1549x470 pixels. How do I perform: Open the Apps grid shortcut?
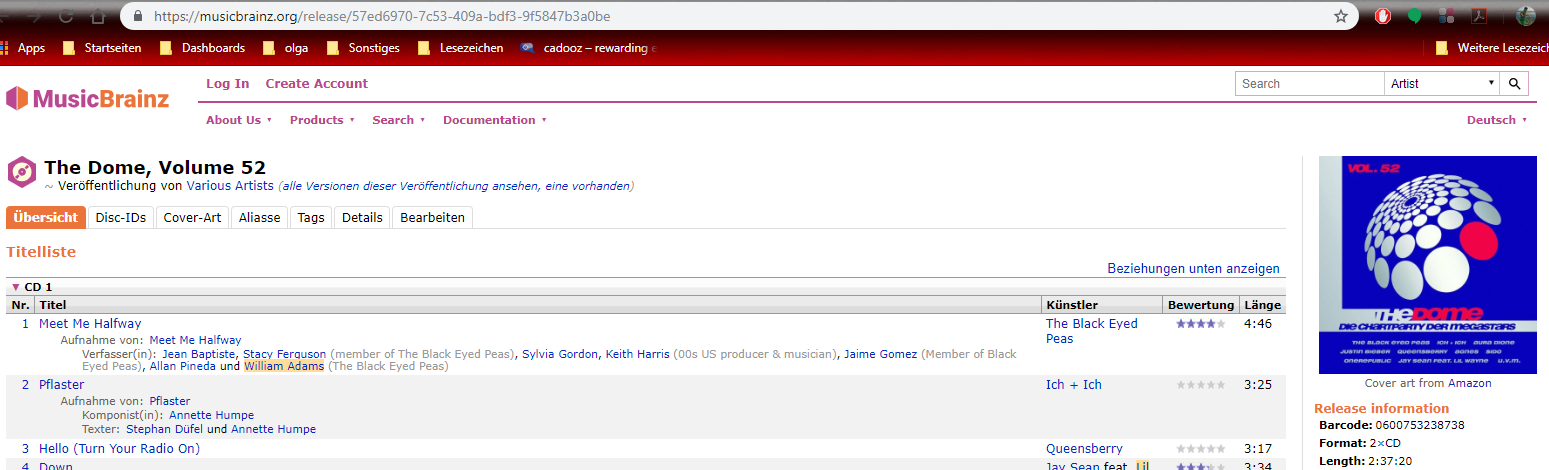pos(23,48)
